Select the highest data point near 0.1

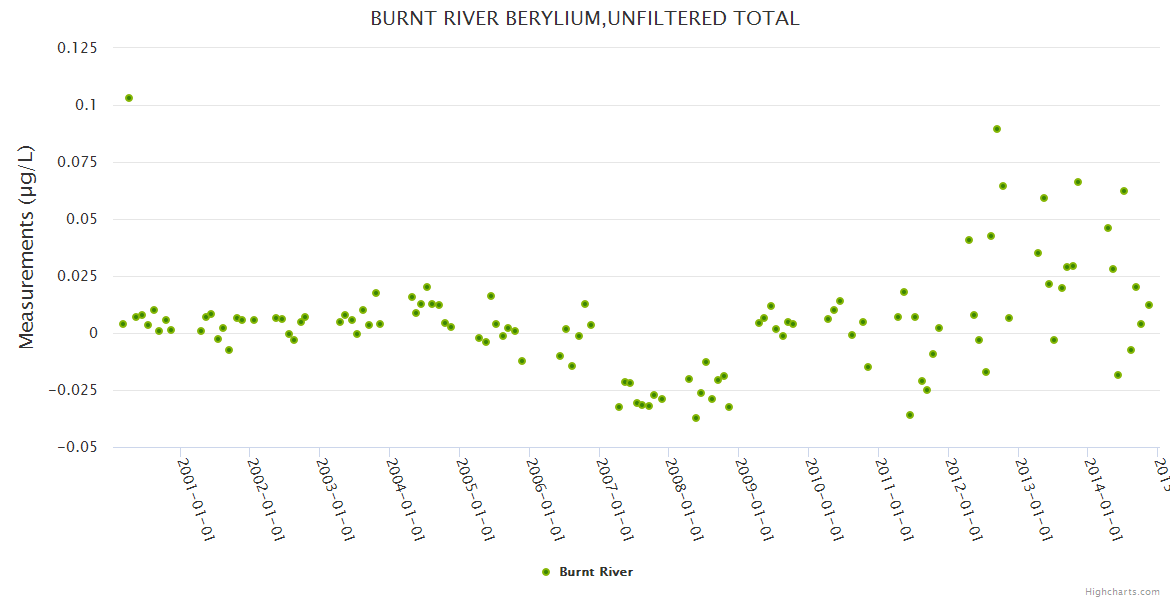[129, 98]
